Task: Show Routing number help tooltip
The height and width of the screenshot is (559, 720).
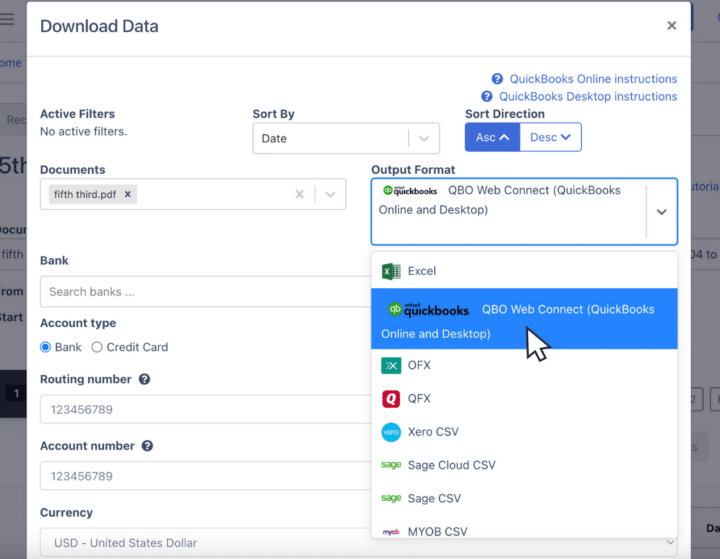Action: point(144,379)
